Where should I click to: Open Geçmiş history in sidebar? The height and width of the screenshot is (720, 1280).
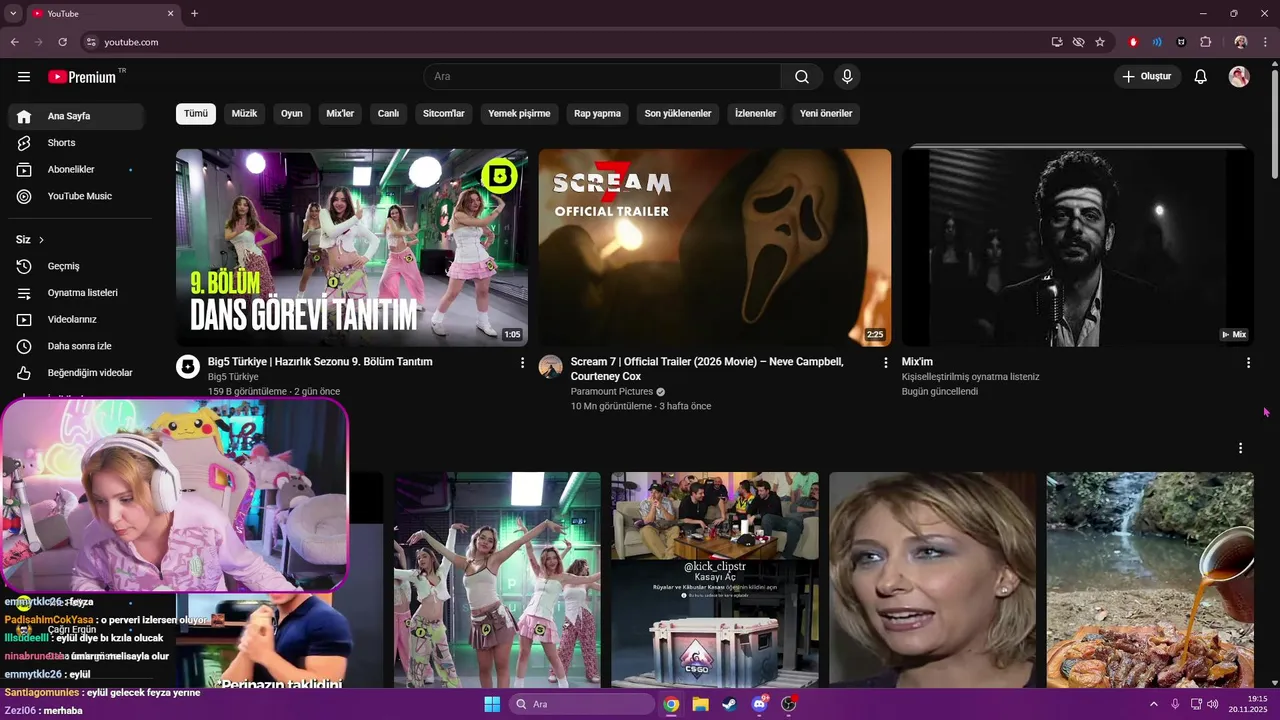(76, 266)
